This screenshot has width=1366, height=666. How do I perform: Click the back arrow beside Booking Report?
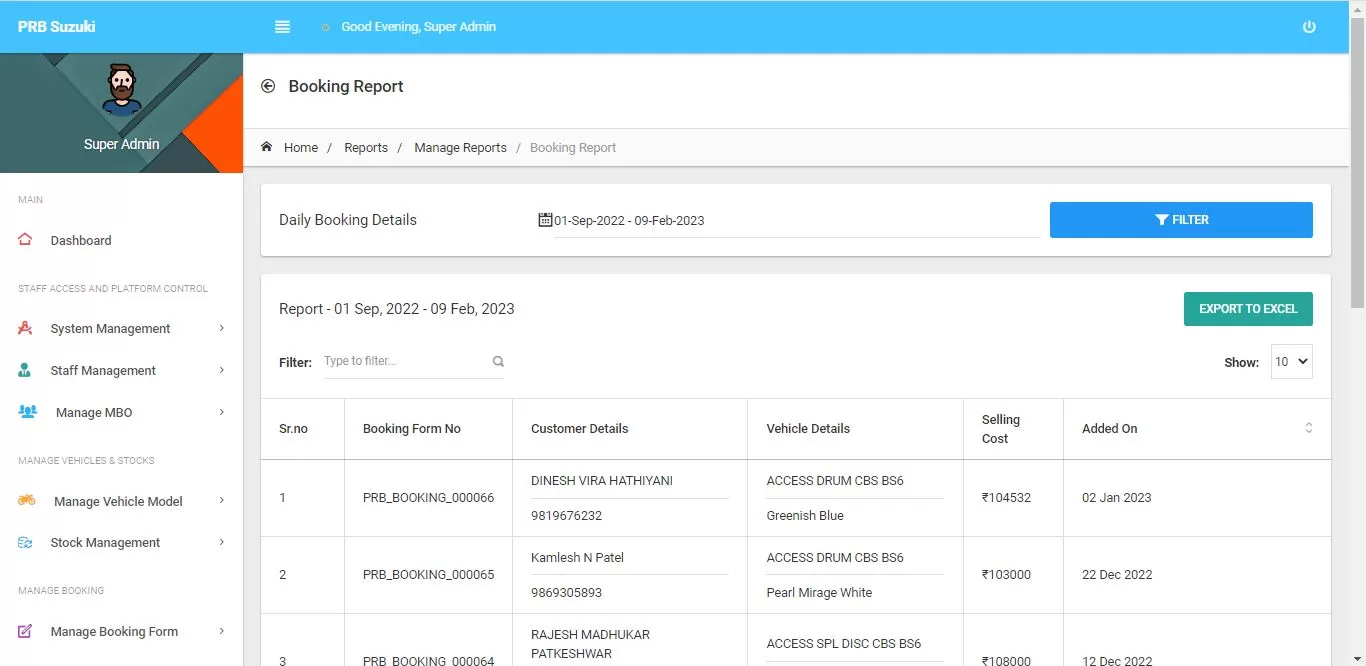268,86
